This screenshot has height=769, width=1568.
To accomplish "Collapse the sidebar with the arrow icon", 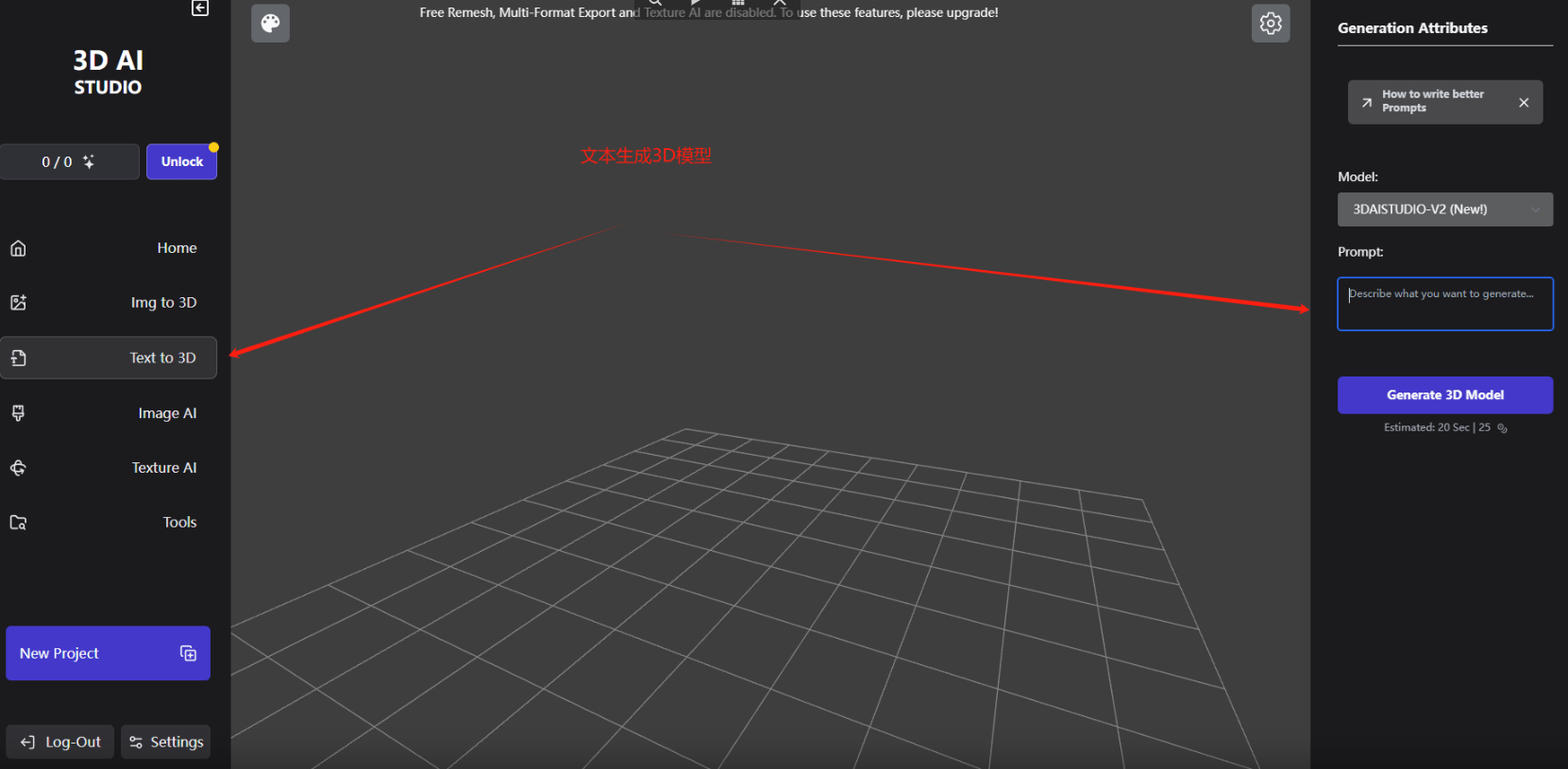I will (x=200, y=8).
